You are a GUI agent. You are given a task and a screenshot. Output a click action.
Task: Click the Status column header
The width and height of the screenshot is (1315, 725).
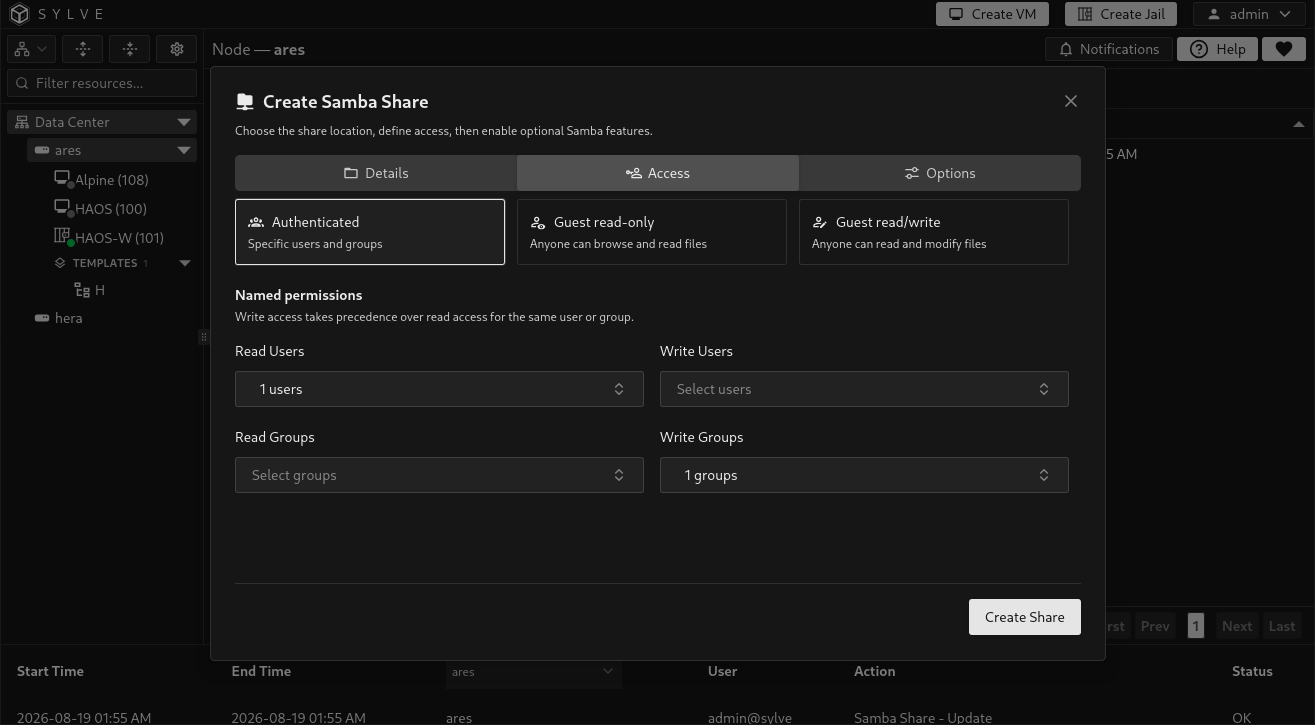1252,671
